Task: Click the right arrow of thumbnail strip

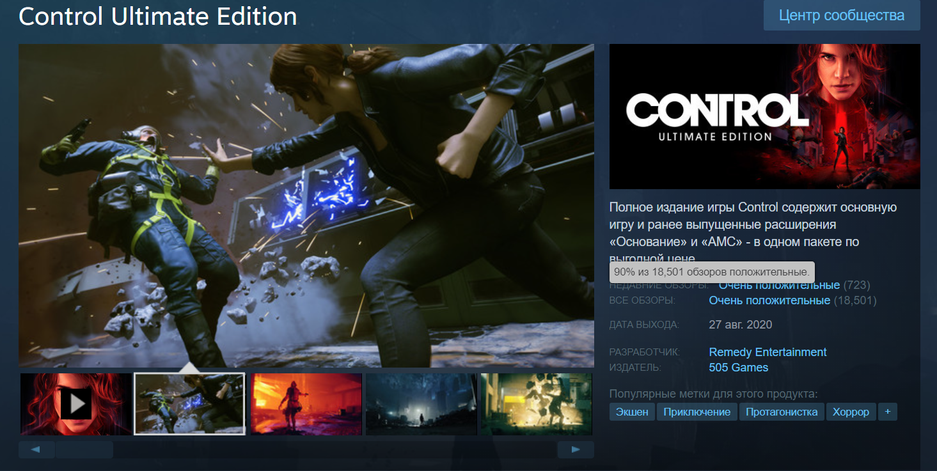Action: (575, 449)
